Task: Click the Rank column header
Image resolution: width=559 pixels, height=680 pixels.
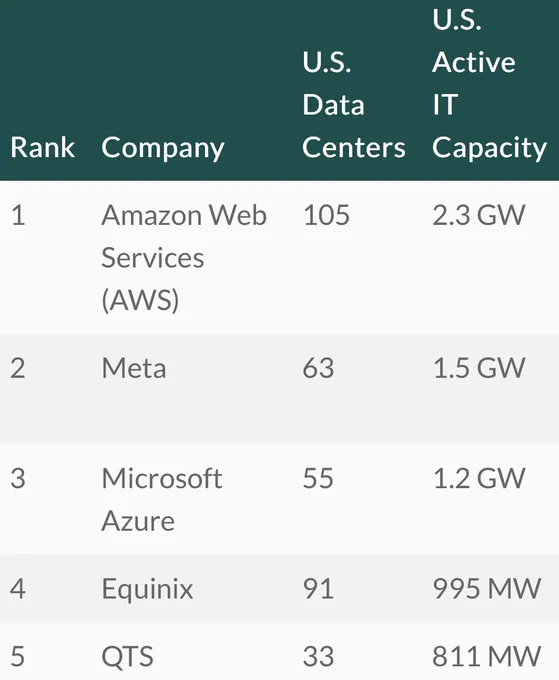Action: [42, 147]
